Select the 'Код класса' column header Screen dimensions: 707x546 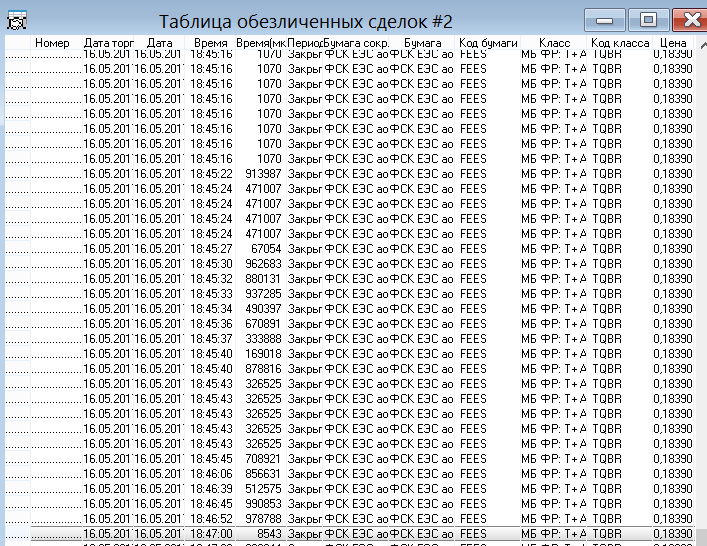620,44
